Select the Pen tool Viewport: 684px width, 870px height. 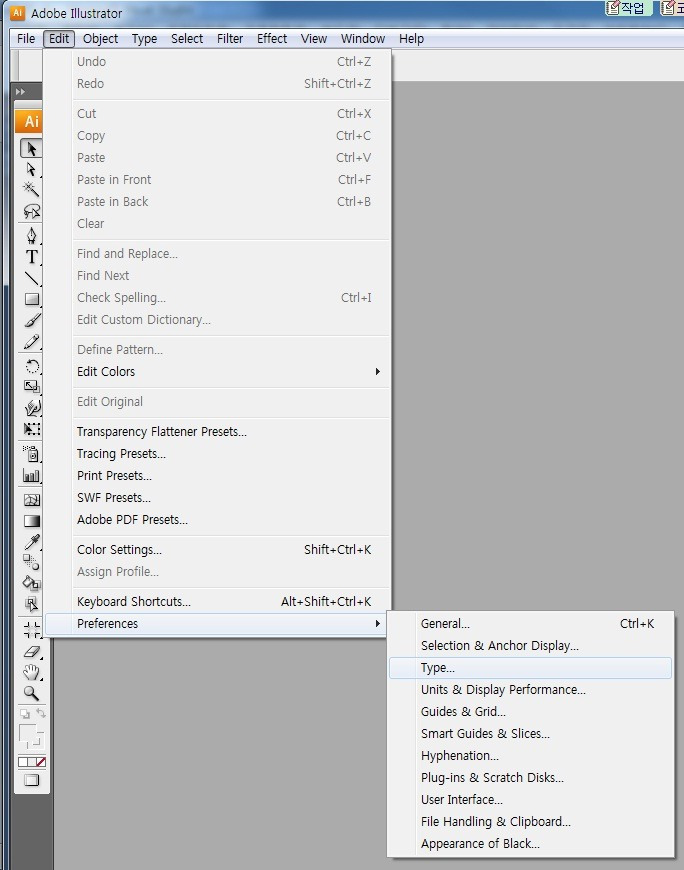[x=32, y=236]
